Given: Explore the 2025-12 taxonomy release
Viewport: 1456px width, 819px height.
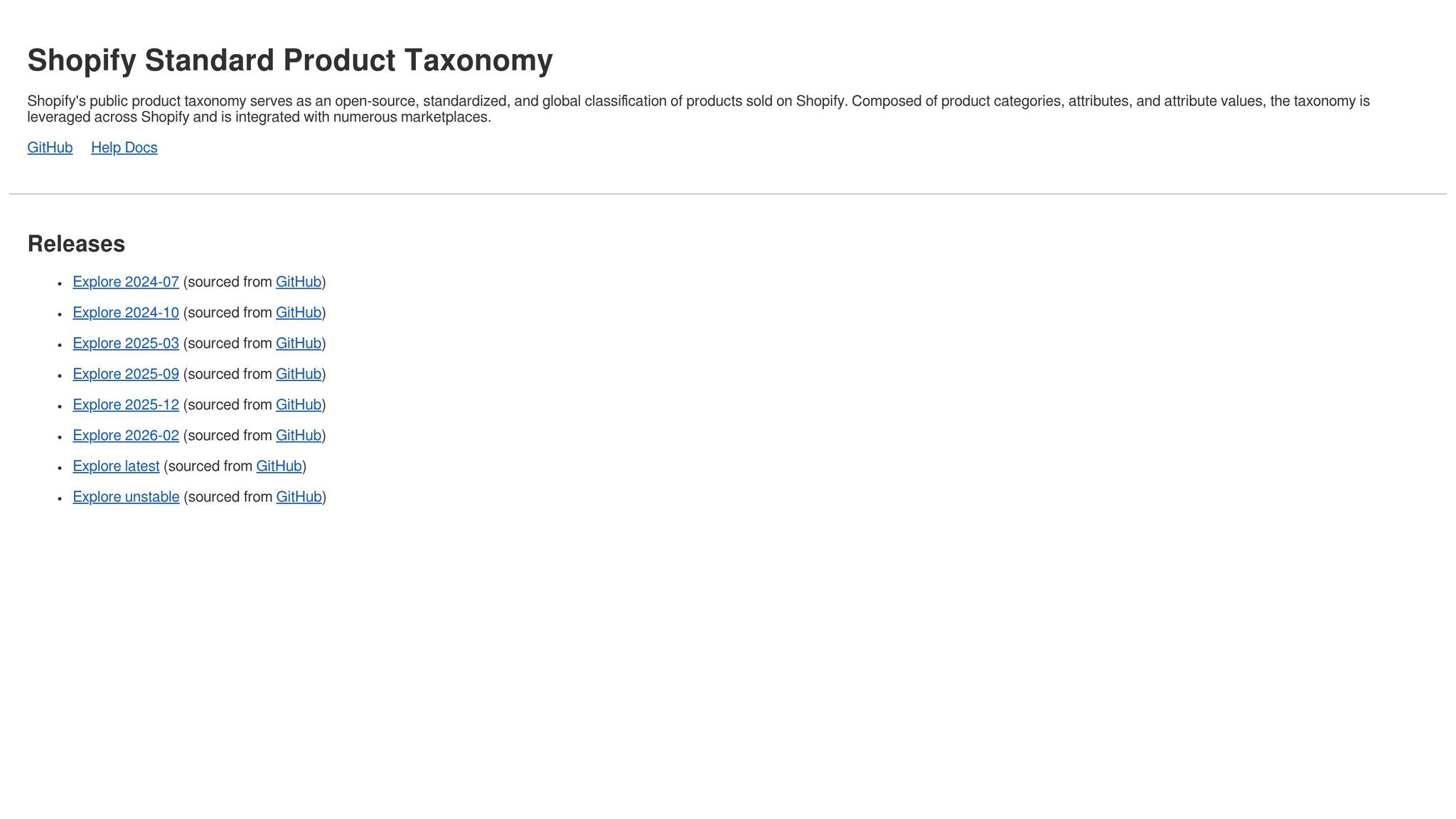Looking at the screenshot, I should click(126, 404).
